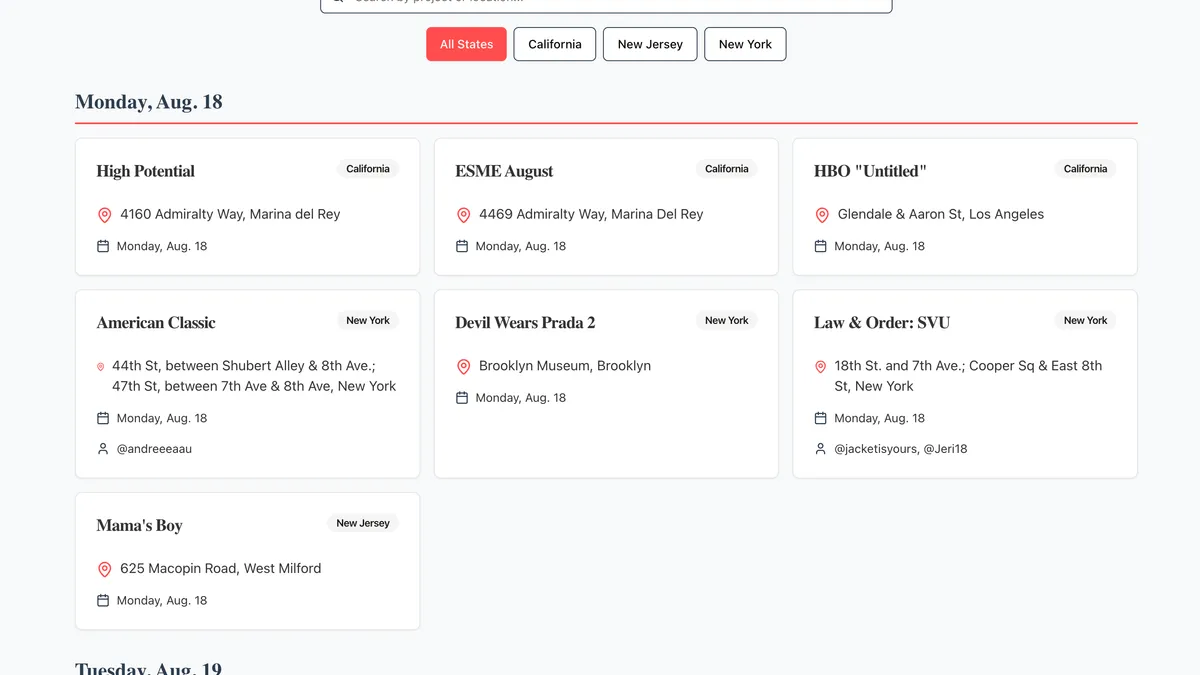Click the date text on the Mama's Boy card
The height and width of the screenshot is (675, 1200).
point(162,601)
